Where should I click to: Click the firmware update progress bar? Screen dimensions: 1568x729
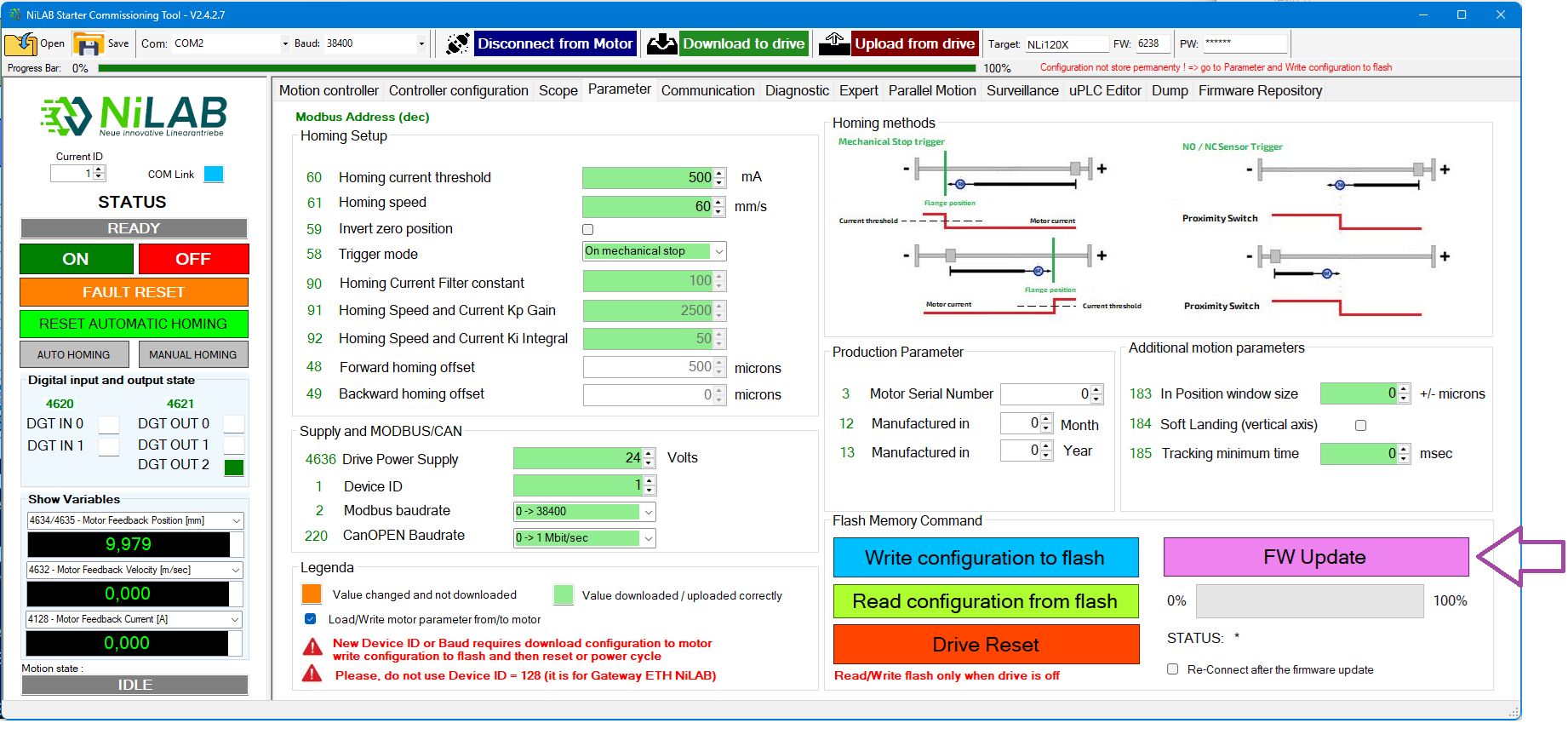1309,601
